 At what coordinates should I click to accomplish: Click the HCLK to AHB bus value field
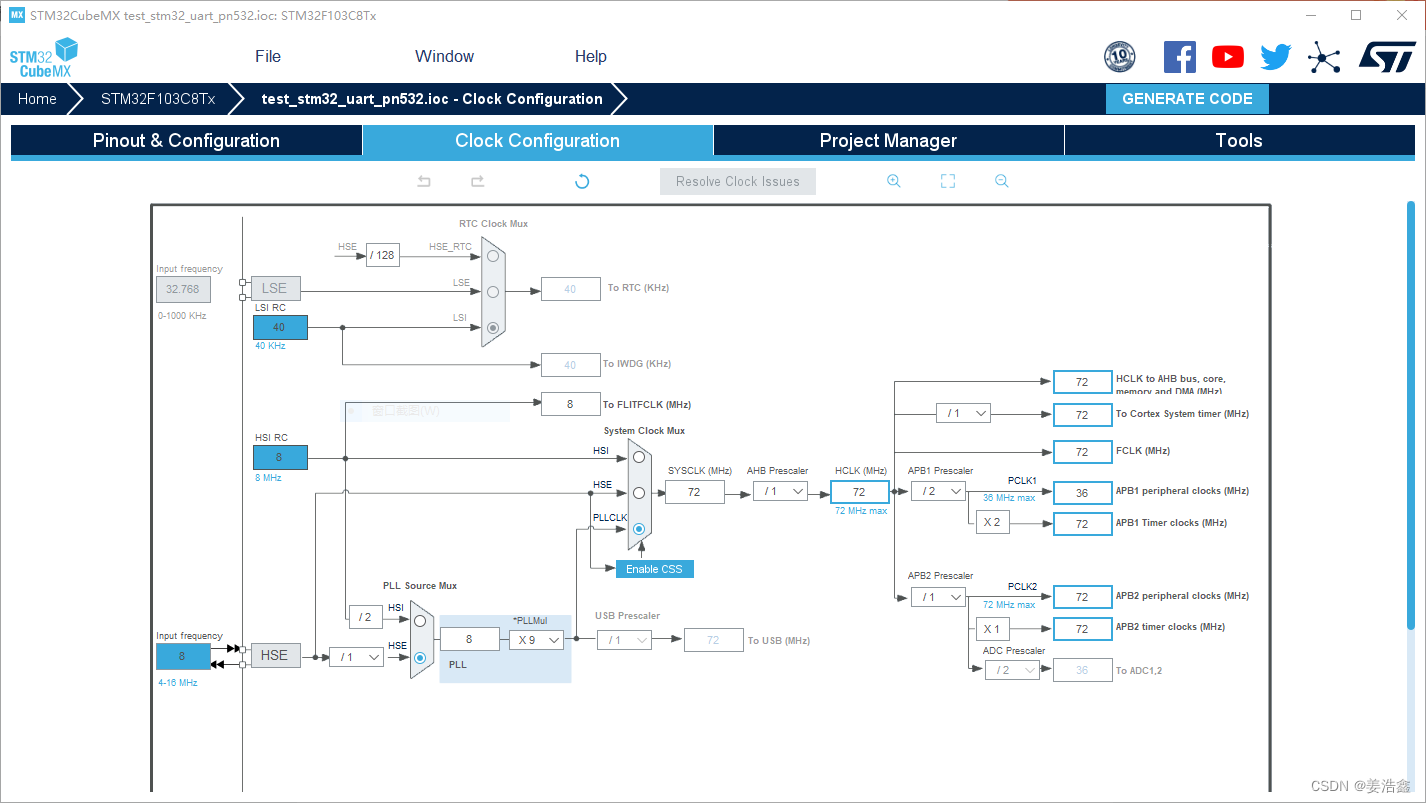pyautogui.click(x=1082, y=382)
